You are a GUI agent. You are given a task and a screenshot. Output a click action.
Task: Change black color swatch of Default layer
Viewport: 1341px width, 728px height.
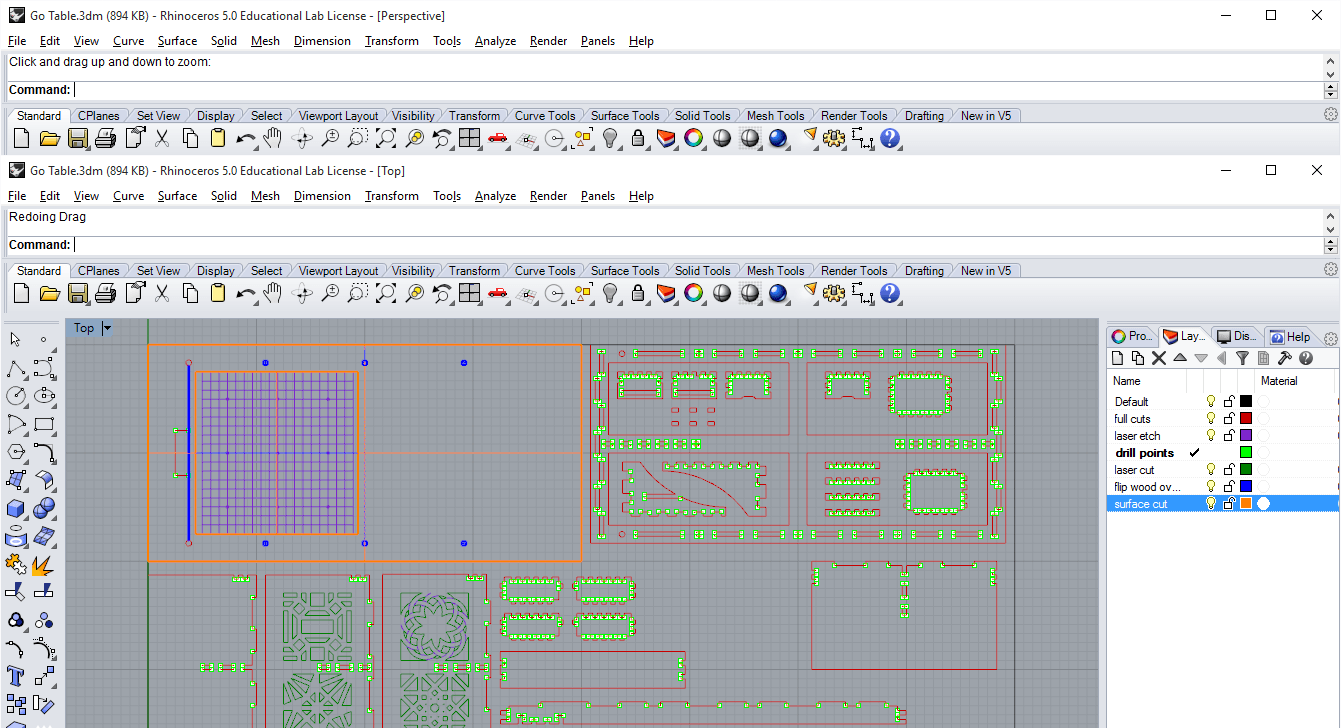1246,402
